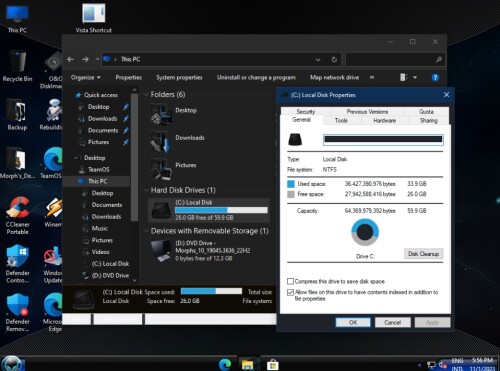Screen dimensions: 500x371
Task: Click OK in Local Disk Properties
Action: (353, 322)
